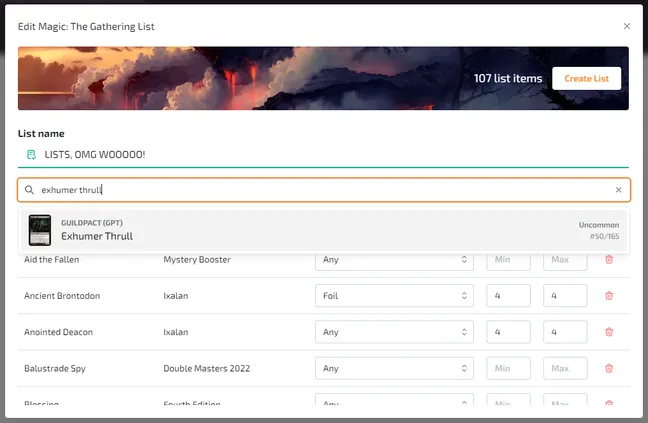Edit the list name field
This screenshot has height=423, width=648.
tap(323, 155)
